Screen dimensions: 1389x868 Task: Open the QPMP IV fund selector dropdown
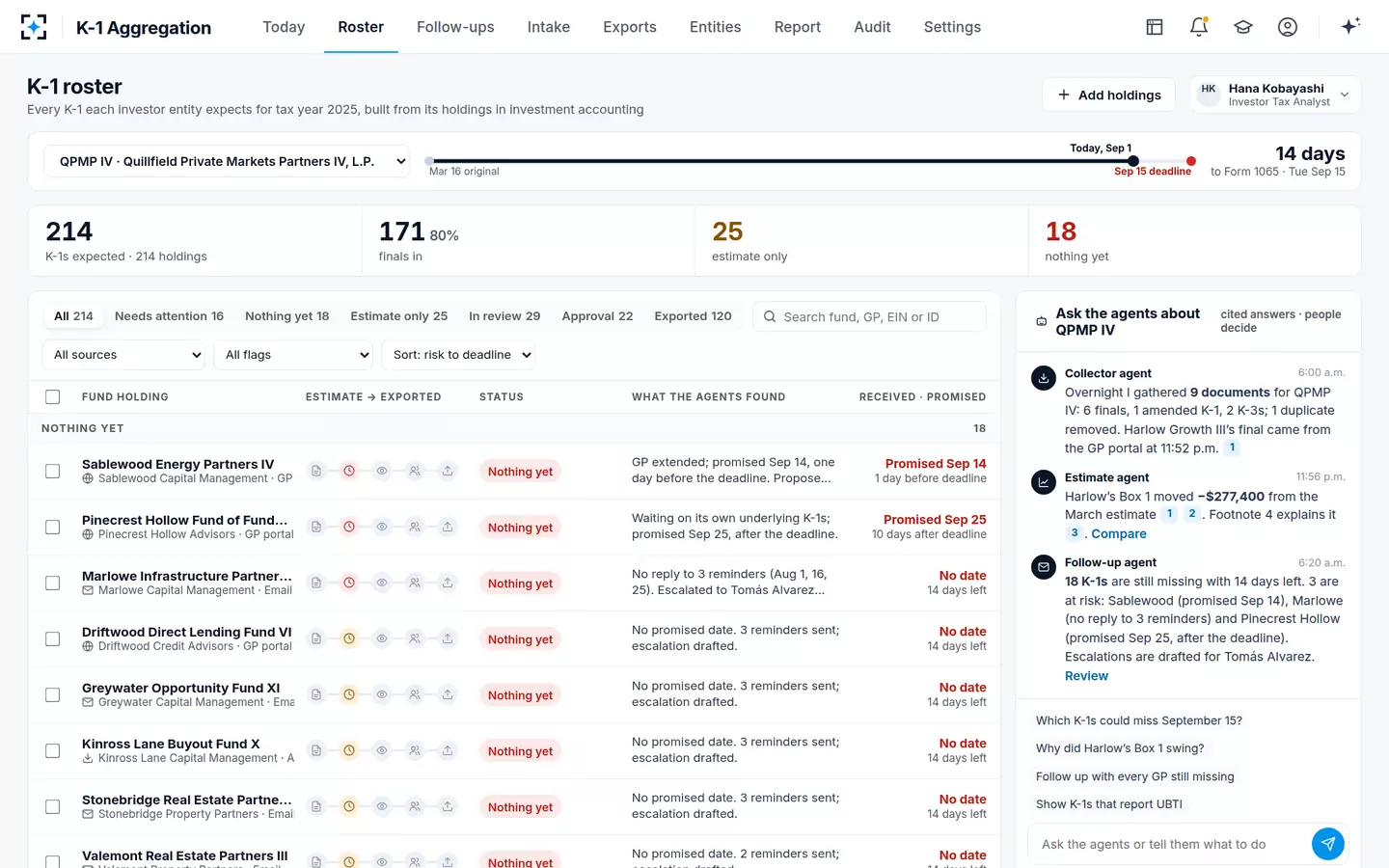[227, 161]
